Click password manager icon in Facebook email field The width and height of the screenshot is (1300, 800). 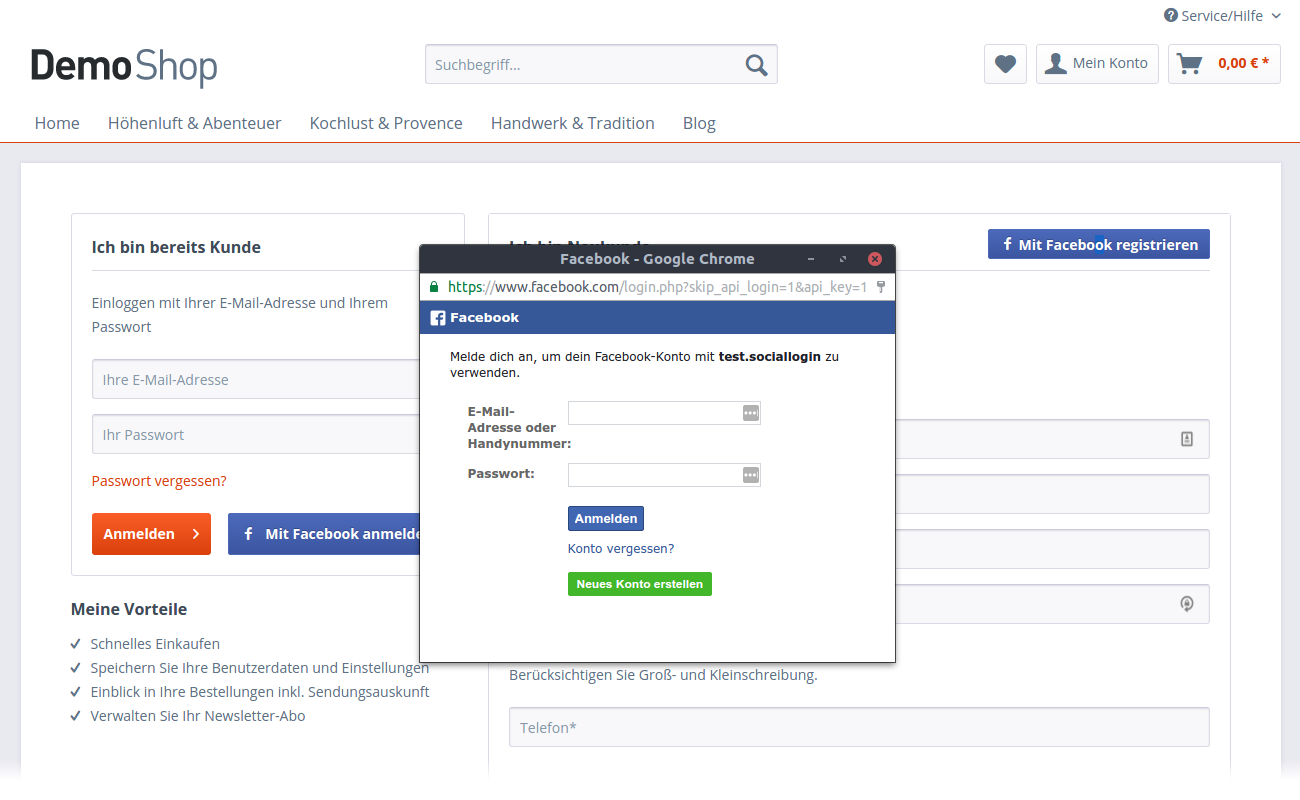(x=751, y=413)
